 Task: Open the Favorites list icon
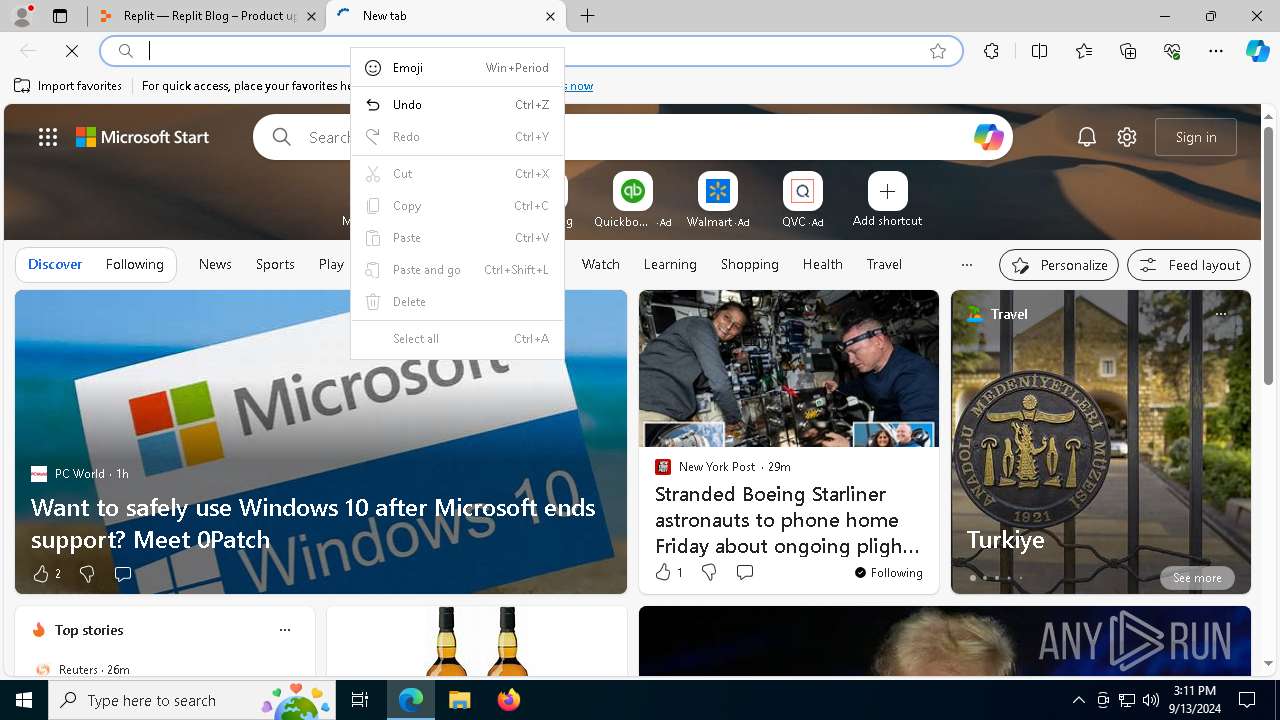1084,51
